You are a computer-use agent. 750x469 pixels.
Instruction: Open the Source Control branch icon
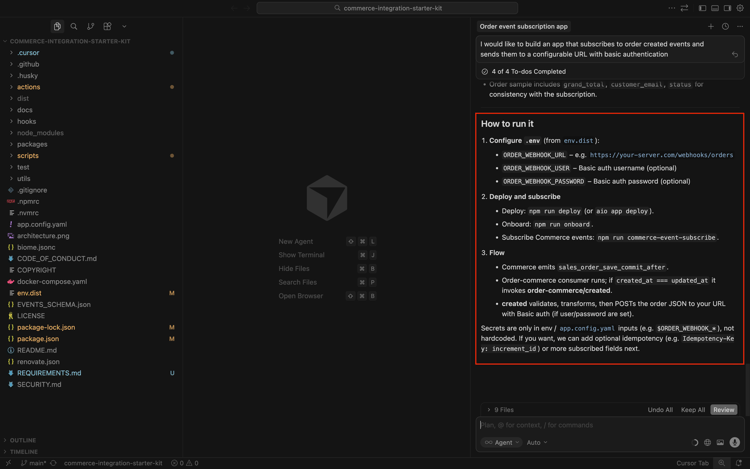[x=90, y=26]
